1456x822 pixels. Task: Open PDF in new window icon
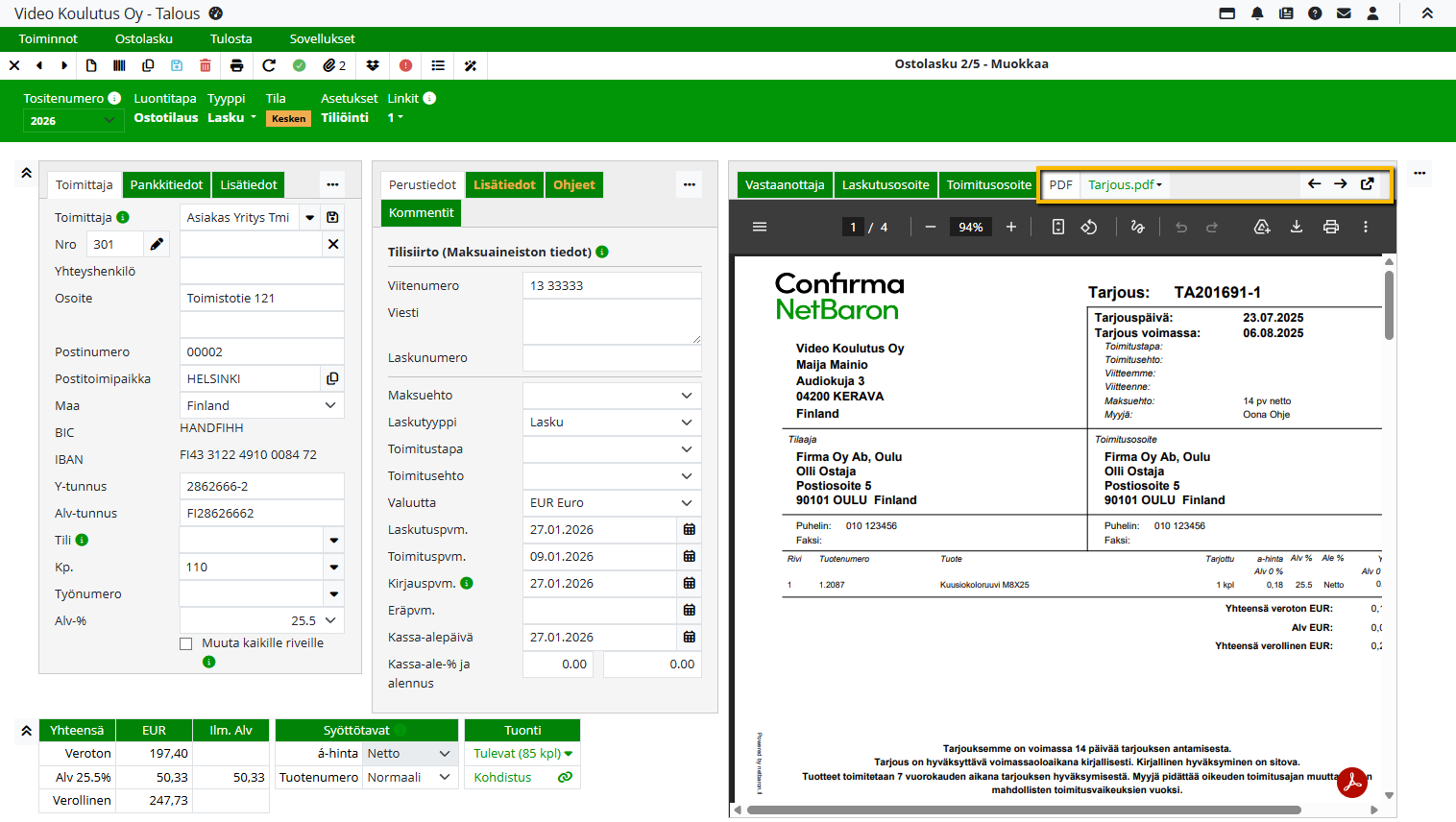pos(1367,184)
